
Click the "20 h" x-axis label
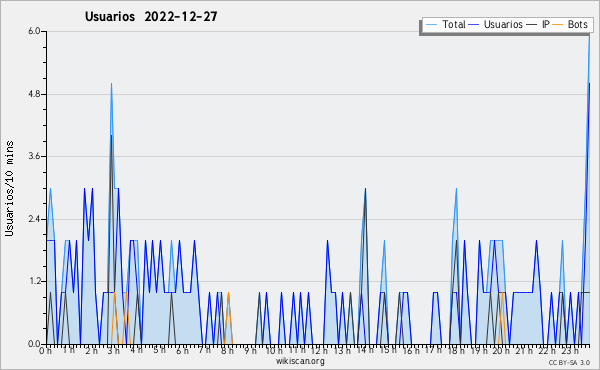click(x=501, y=351)
